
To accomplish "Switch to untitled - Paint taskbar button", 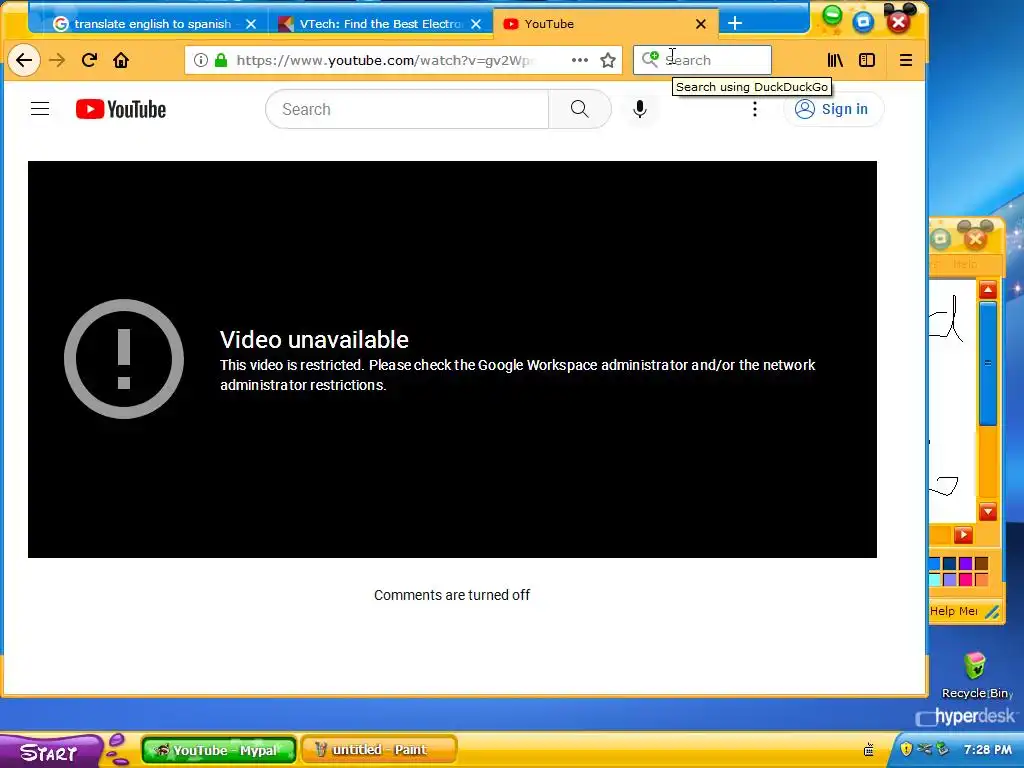I will tap(379, 750).
